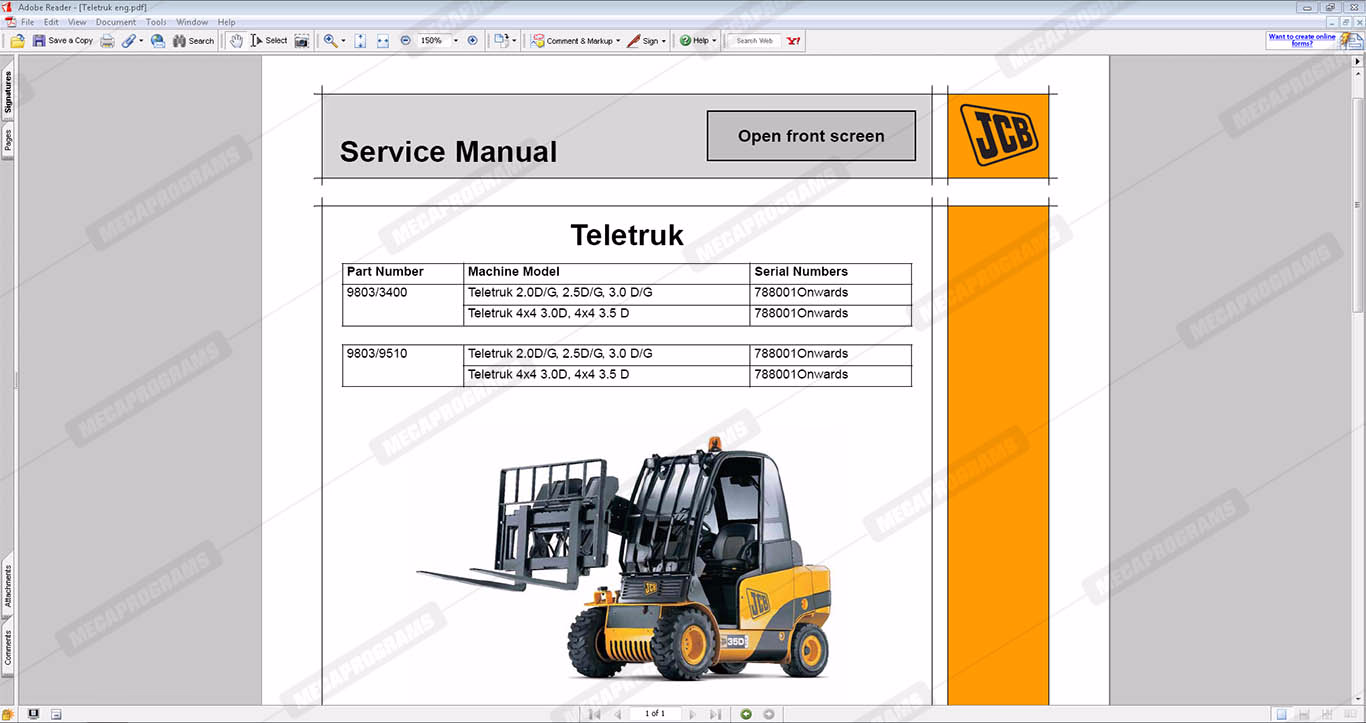This screenshot has width=1366, height=723.
Task: Open the Document menu
Action: point(116,22)
